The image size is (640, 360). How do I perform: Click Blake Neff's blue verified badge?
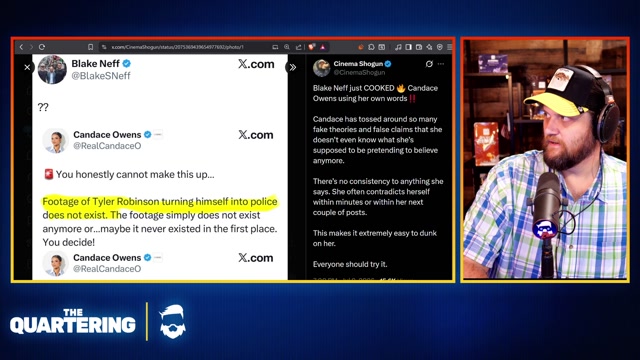pos(127,64)
